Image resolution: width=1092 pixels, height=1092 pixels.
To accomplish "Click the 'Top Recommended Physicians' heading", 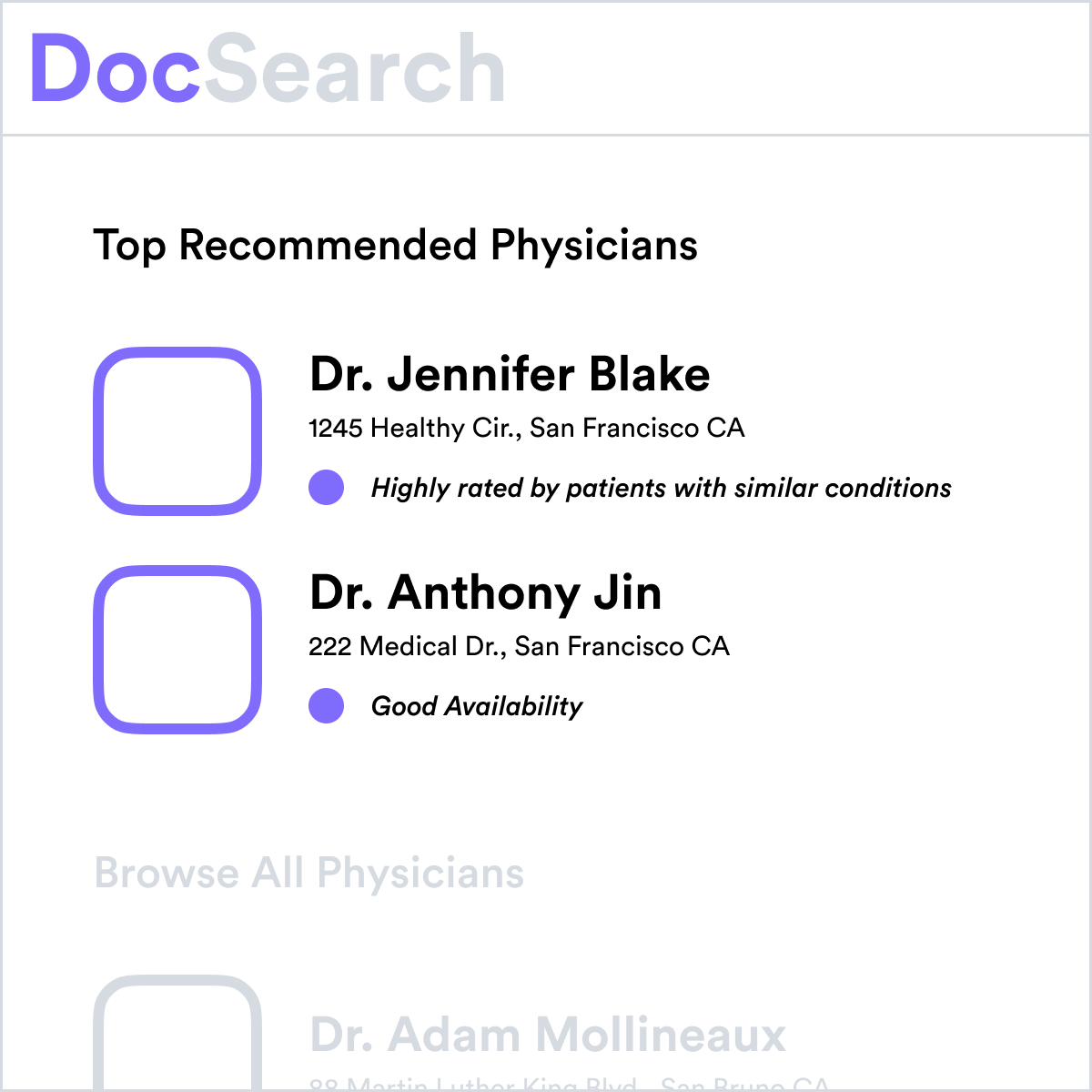I will point(395,245).
